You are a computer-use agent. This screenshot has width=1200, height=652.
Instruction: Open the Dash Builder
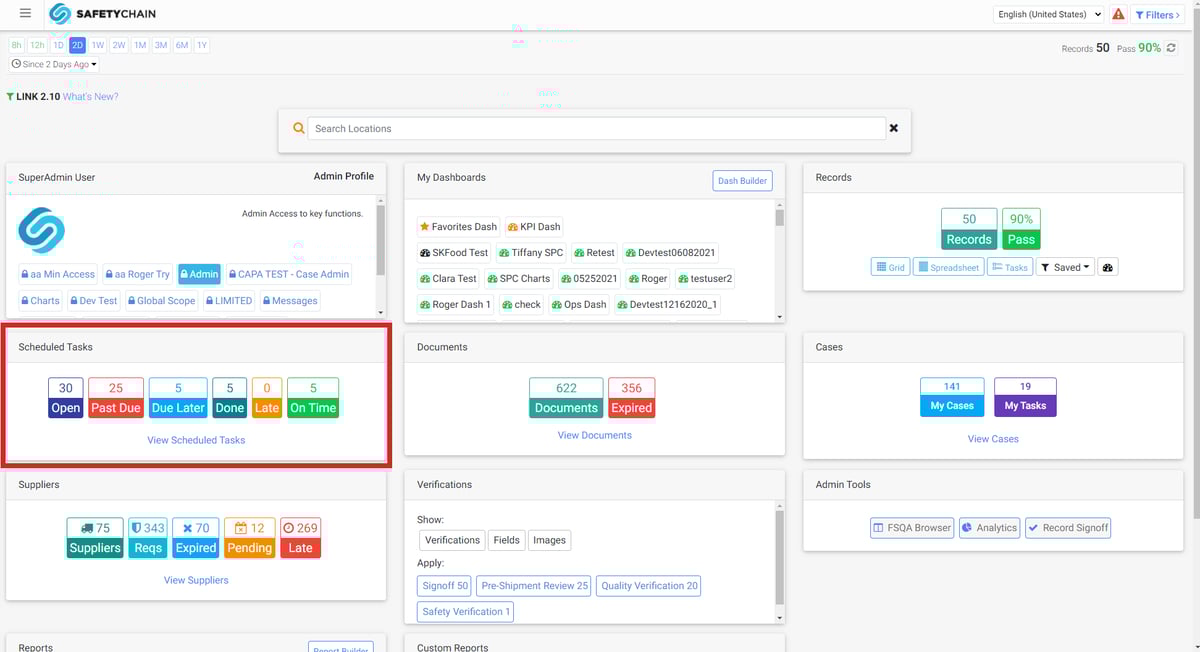point(742,180)
